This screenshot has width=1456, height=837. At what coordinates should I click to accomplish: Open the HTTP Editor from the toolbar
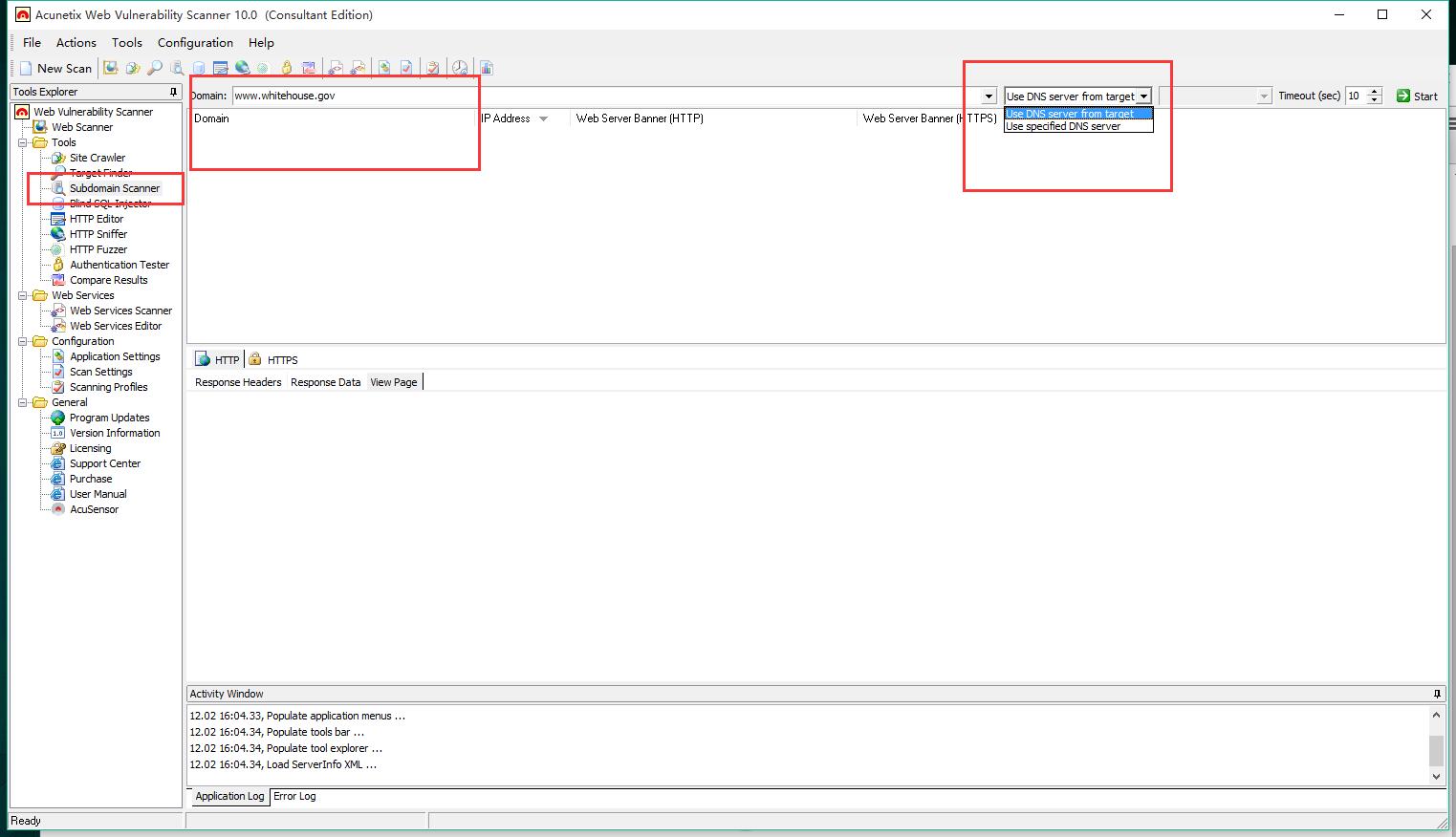coord(221,68)
